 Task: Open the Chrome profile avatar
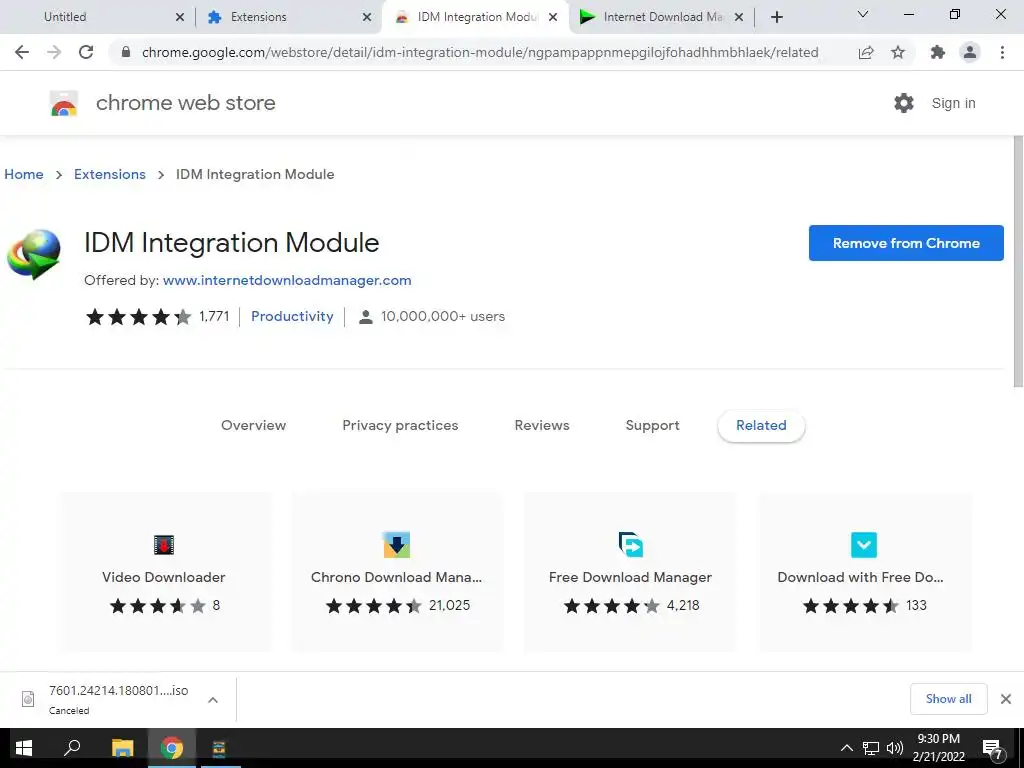(x=970, y=52)
